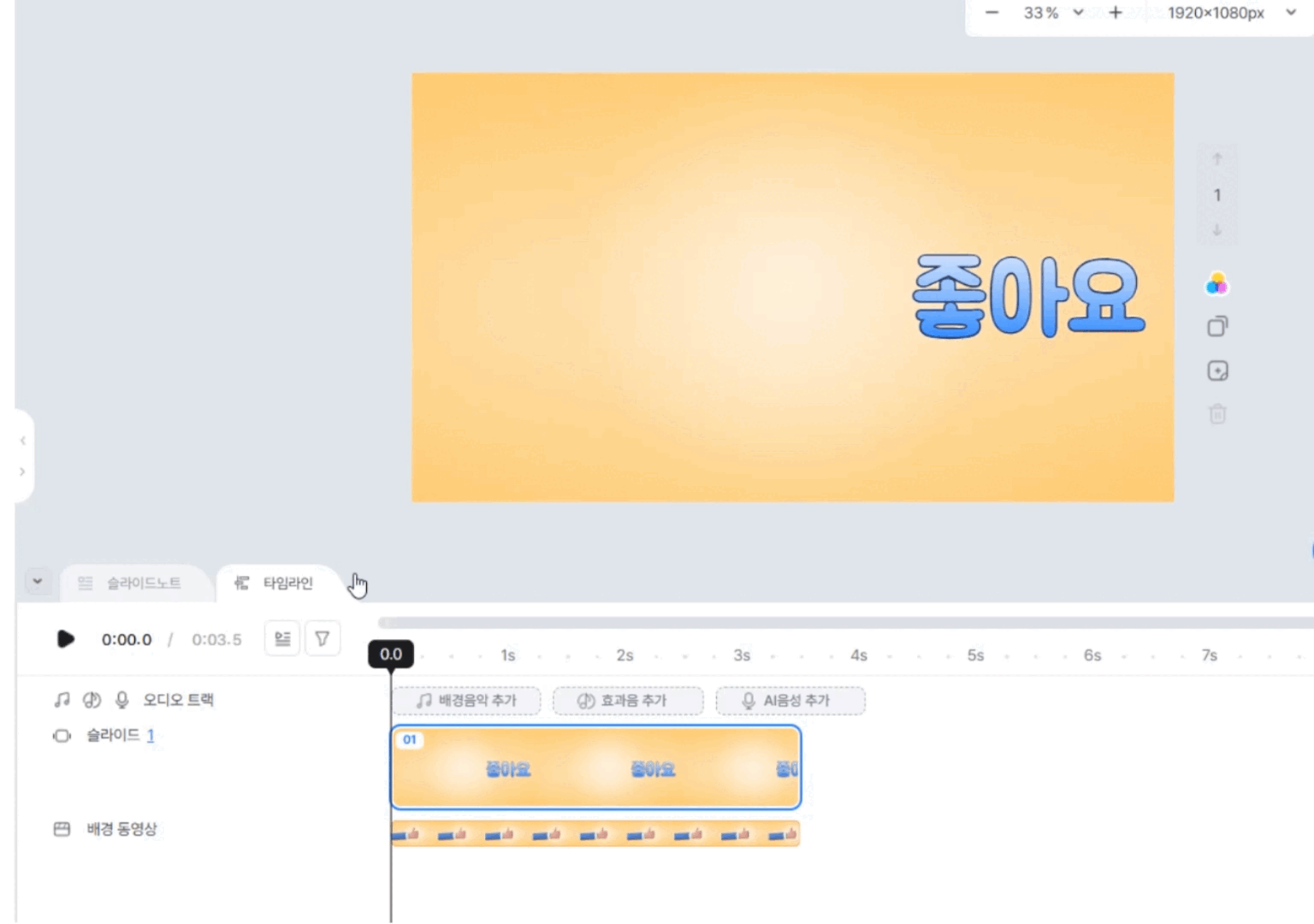Click the 5s mark on the ruler

[x=976, y=655]
